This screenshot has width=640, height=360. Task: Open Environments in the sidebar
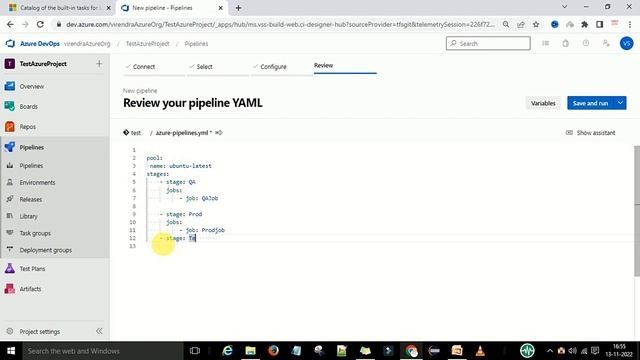click(37, 182)
